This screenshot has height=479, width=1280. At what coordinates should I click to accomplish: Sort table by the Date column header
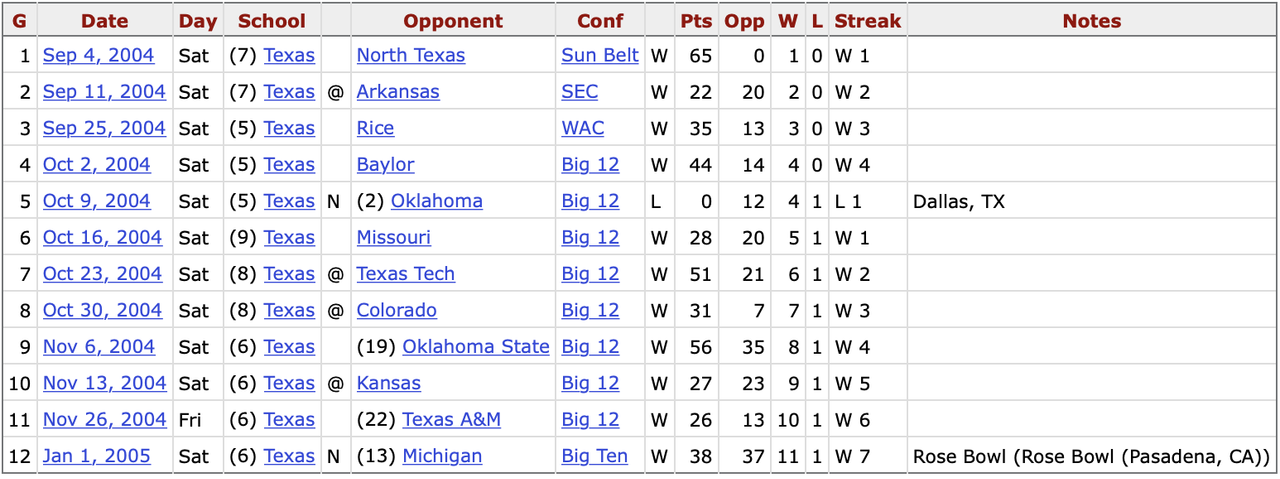[105, 21]
